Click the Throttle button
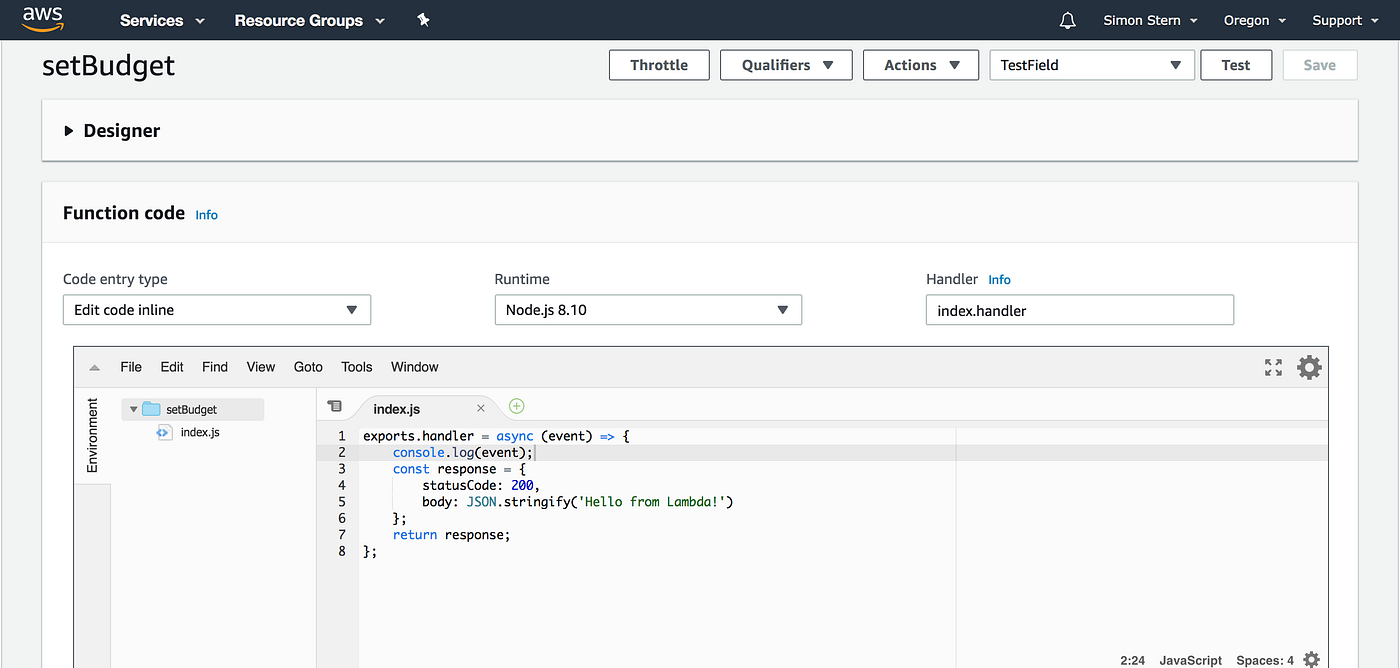Image resolution: width=1400 pixels, height=668 pixels. 659,65
